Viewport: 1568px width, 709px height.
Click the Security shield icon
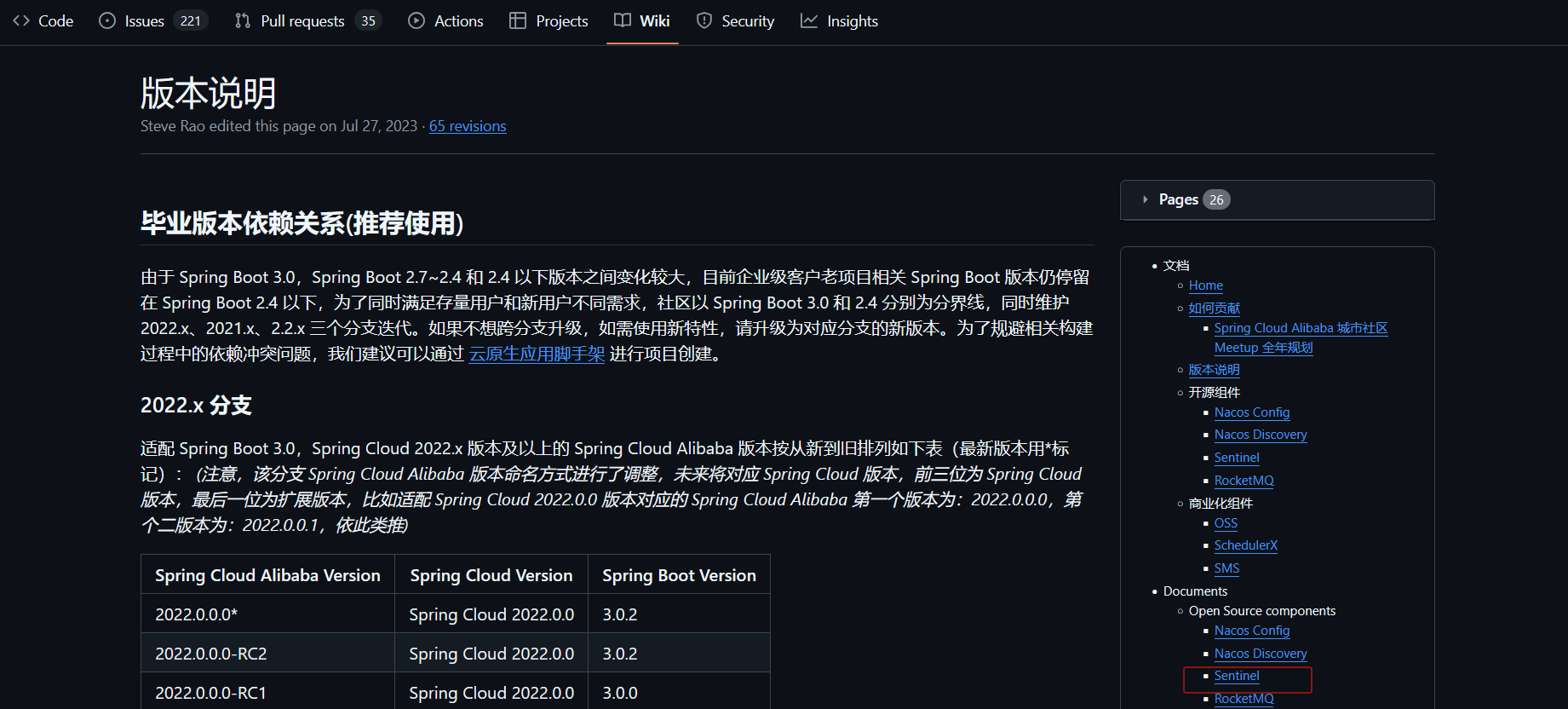704,20
